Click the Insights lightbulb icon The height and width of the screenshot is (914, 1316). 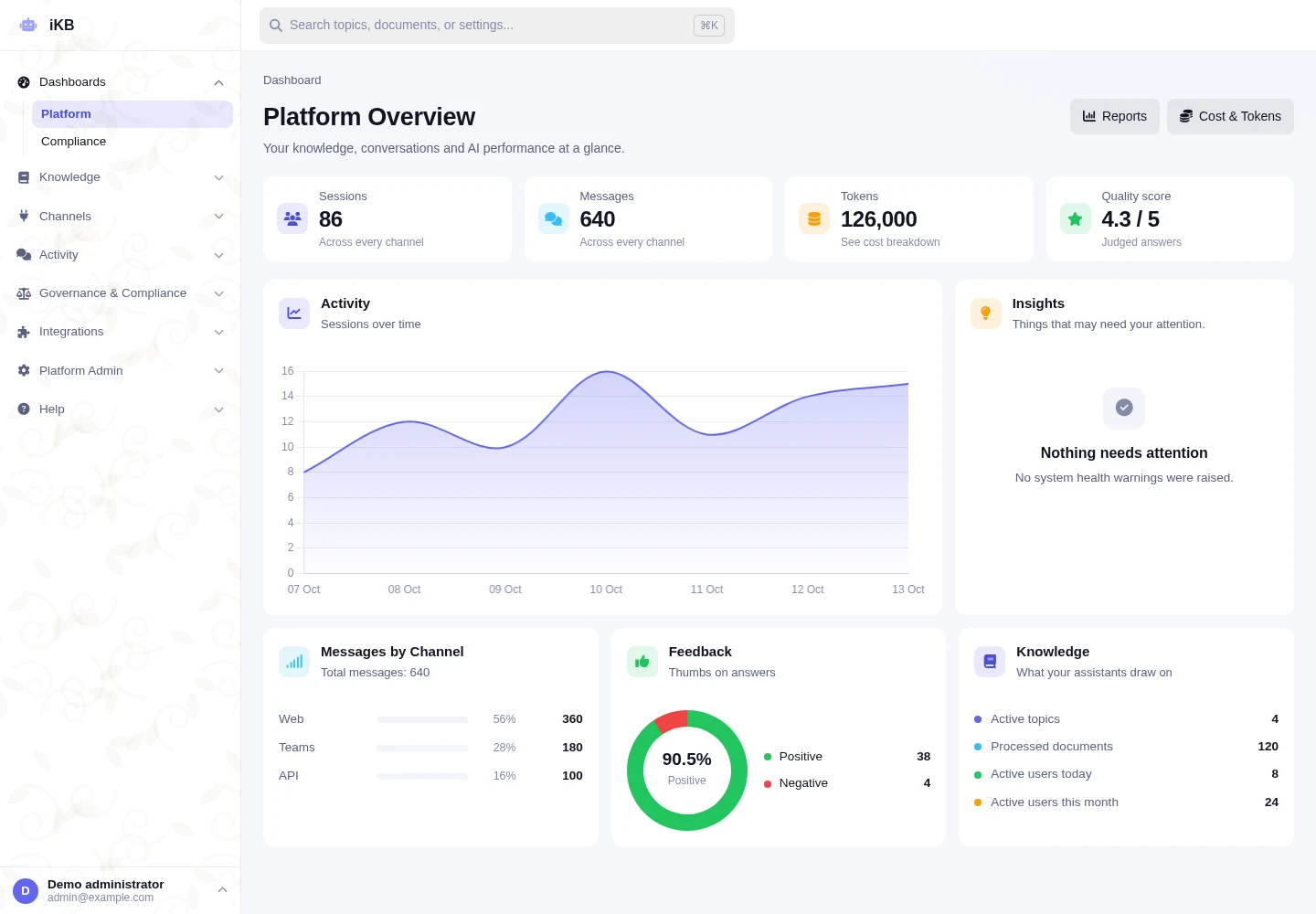point(986,313)
